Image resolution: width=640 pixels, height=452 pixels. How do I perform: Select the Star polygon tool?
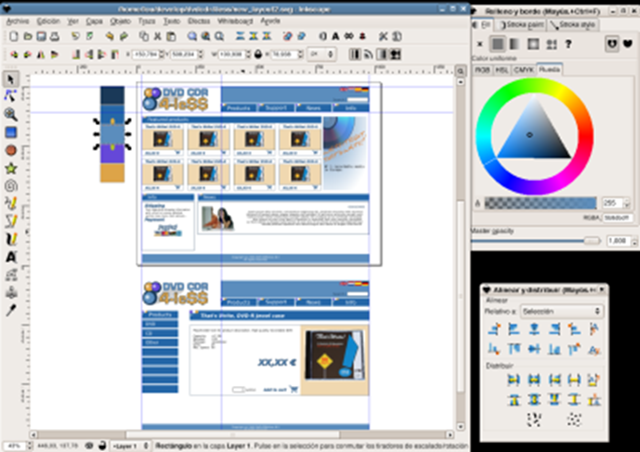coord(11,168)
